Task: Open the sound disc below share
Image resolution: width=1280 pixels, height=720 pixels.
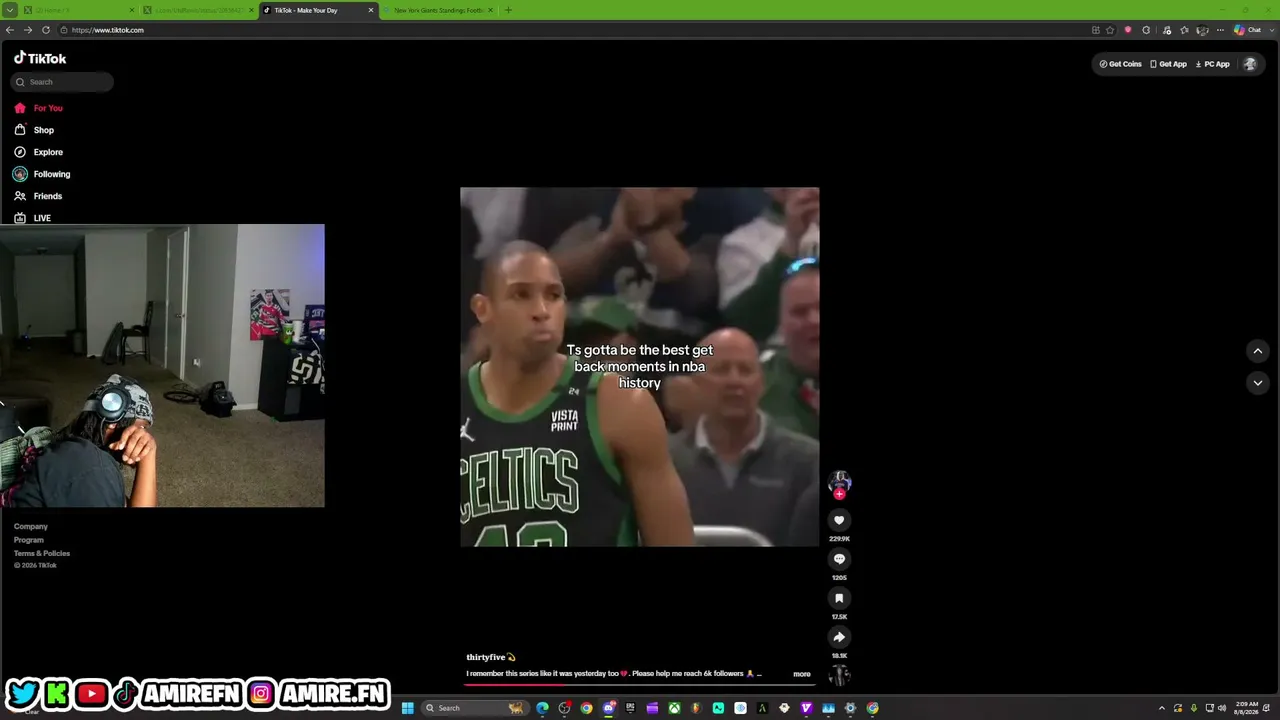Action: coord(839,675)
